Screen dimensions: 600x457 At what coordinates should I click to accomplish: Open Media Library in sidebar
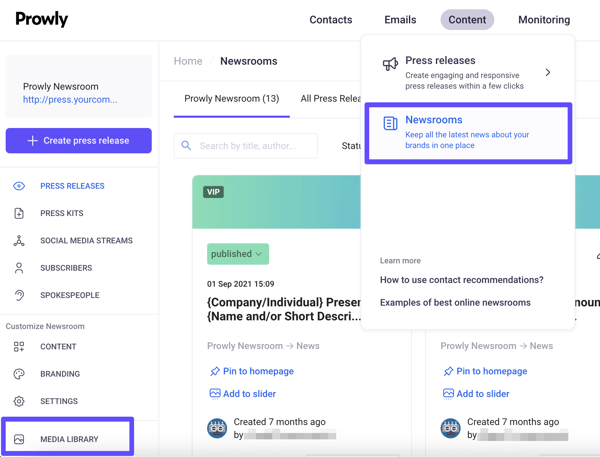pos(69,439)
